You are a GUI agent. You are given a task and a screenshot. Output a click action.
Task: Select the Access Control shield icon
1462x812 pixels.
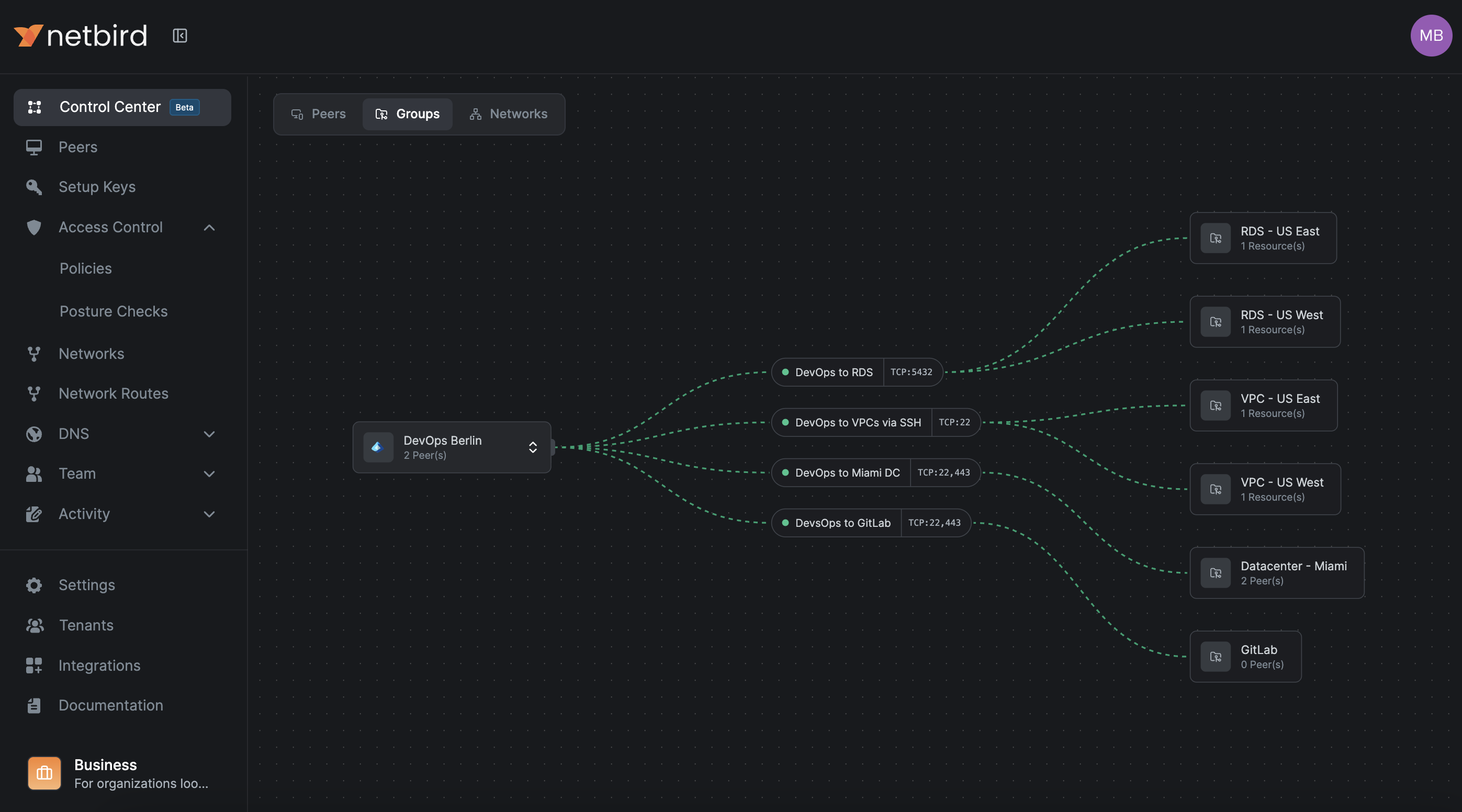[34, 227]
